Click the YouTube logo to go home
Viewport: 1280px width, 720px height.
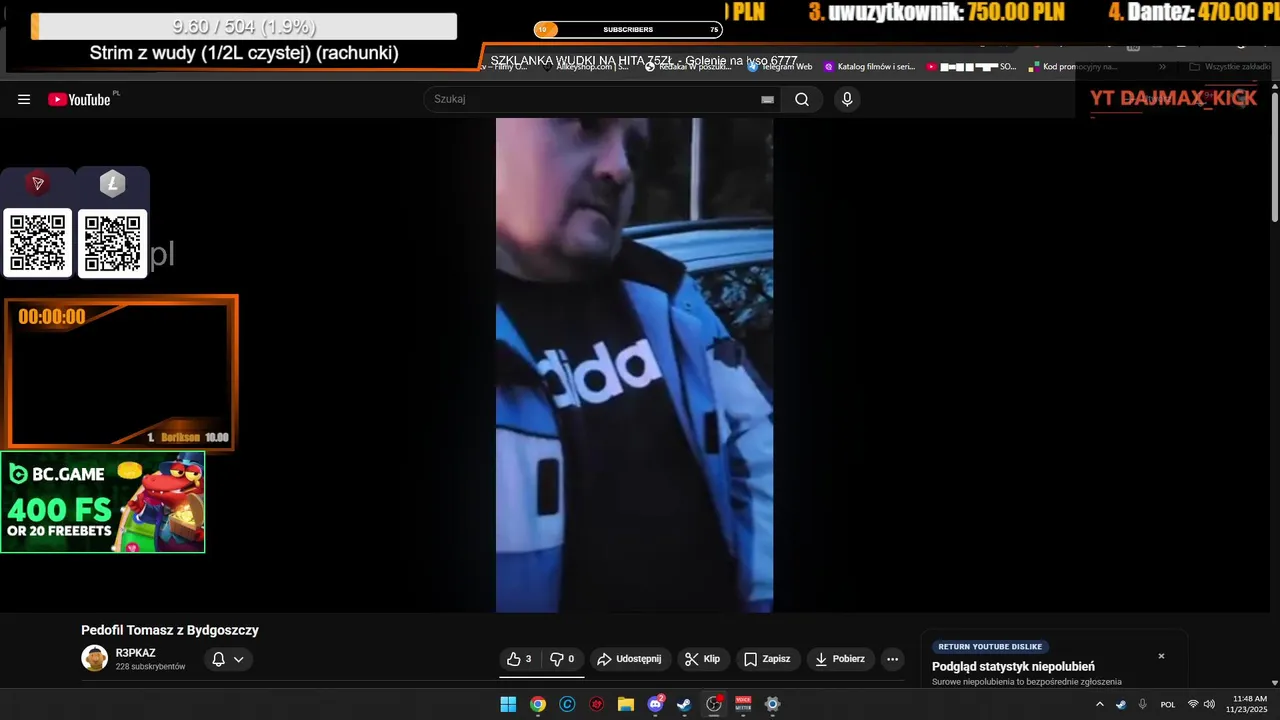(80, 99)
